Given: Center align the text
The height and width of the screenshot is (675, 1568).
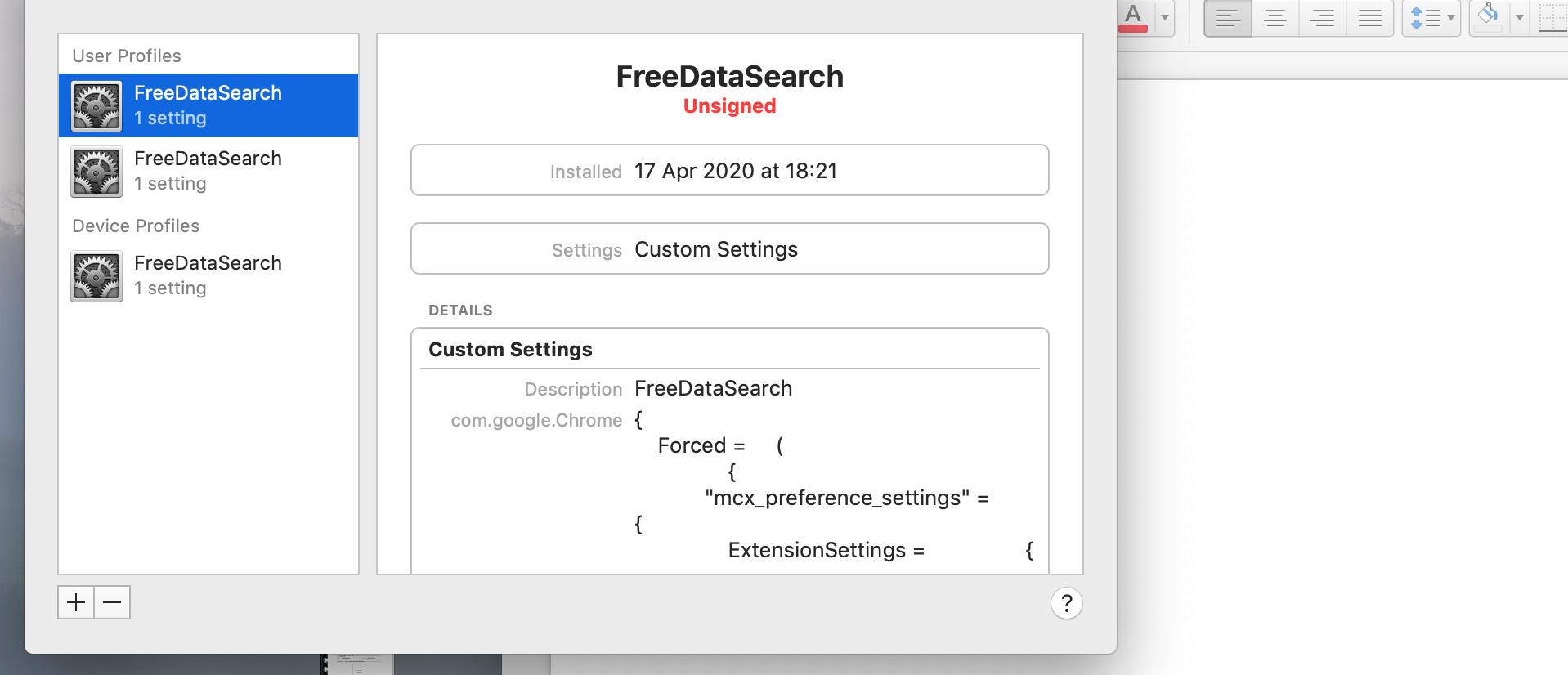Looking at the screenshot, I should pos(1275,18).
